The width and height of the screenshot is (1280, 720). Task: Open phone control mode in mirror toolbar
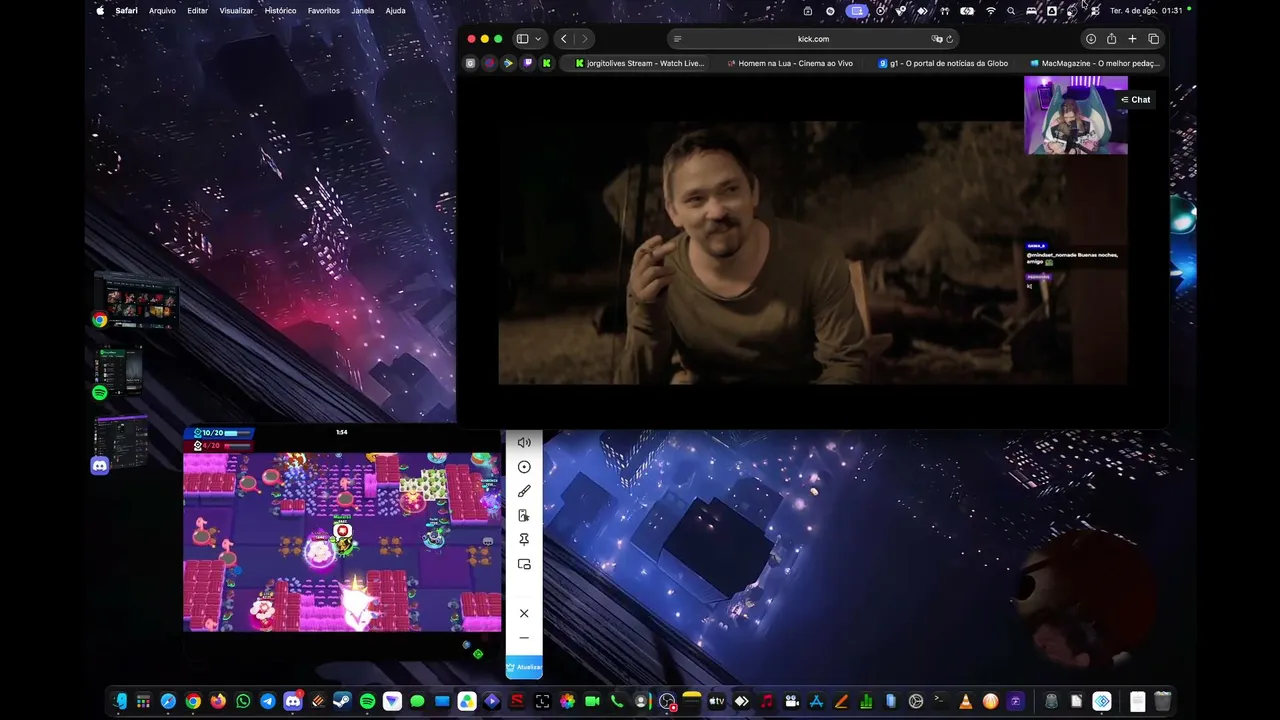524,515
